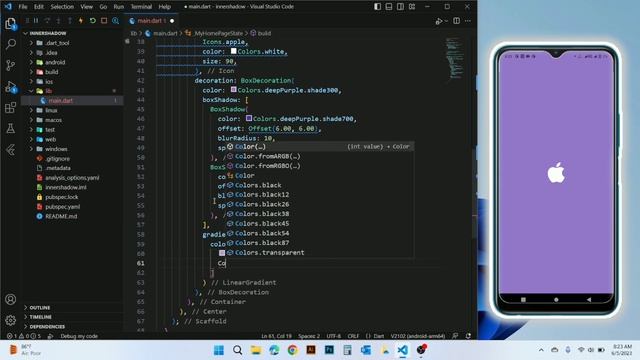Viewport: 640px width, 360px height.
Task: Click Debug my code in status bar
Action: 79,336
